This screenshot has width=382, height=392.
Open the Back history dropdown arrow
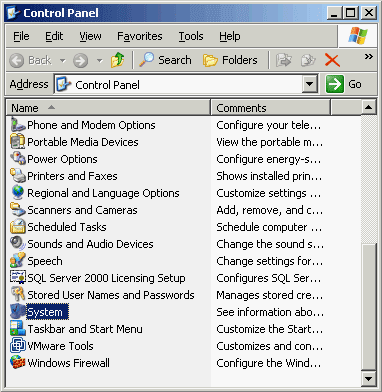pos(62,61)
